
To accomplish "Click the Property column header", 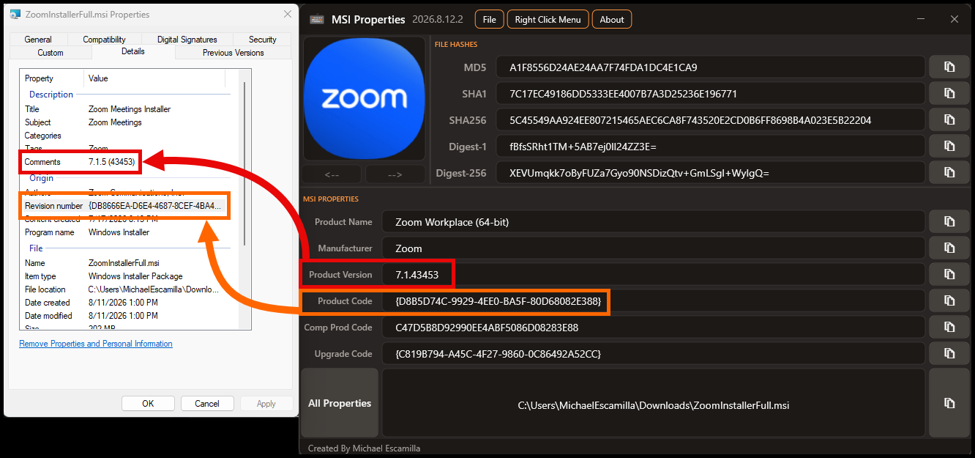I will pyautogui.click(x=52, y=78).
